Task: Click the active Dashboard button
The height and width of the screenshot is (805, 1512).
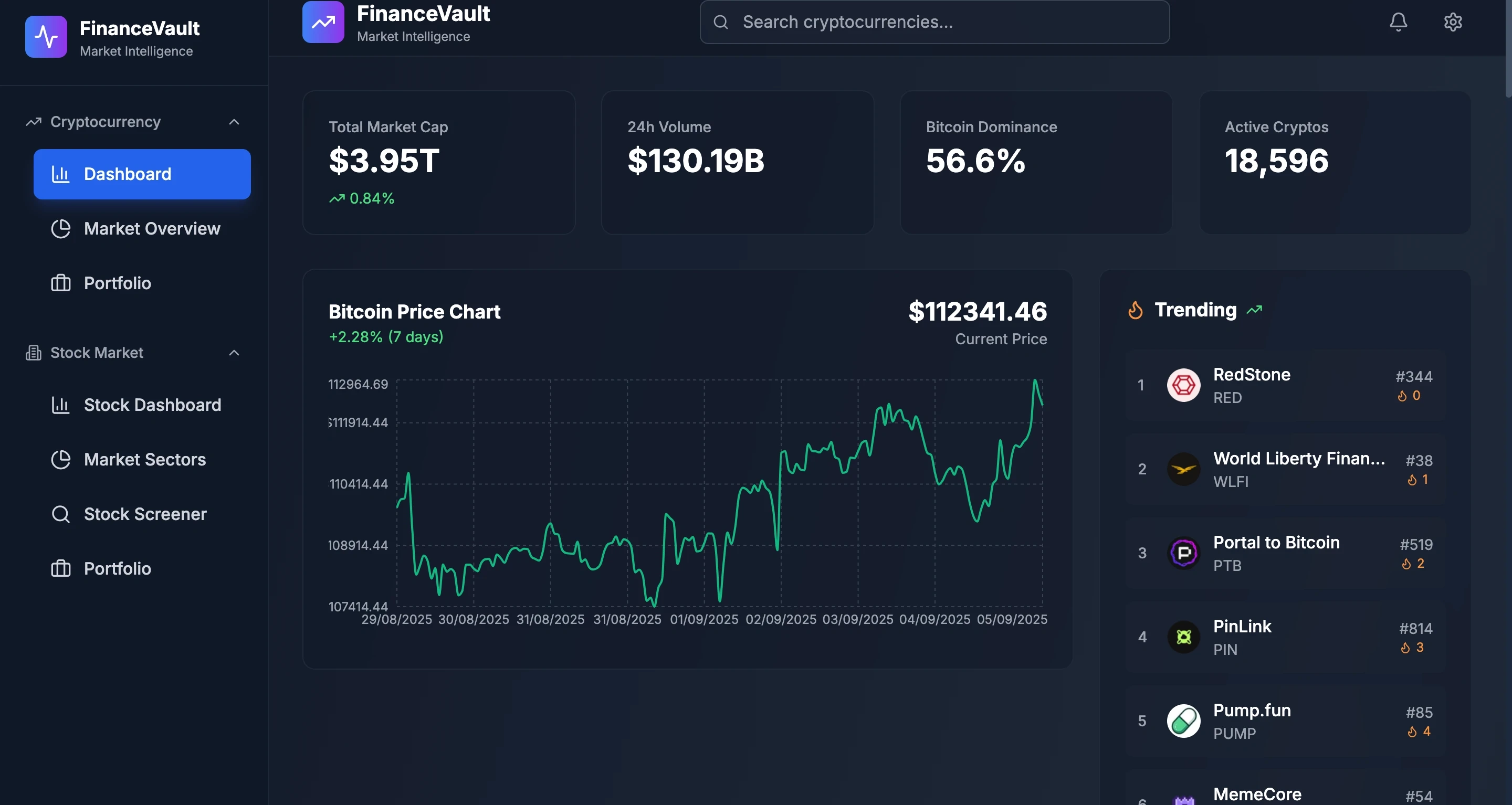Action: click(x=142, y=174)
